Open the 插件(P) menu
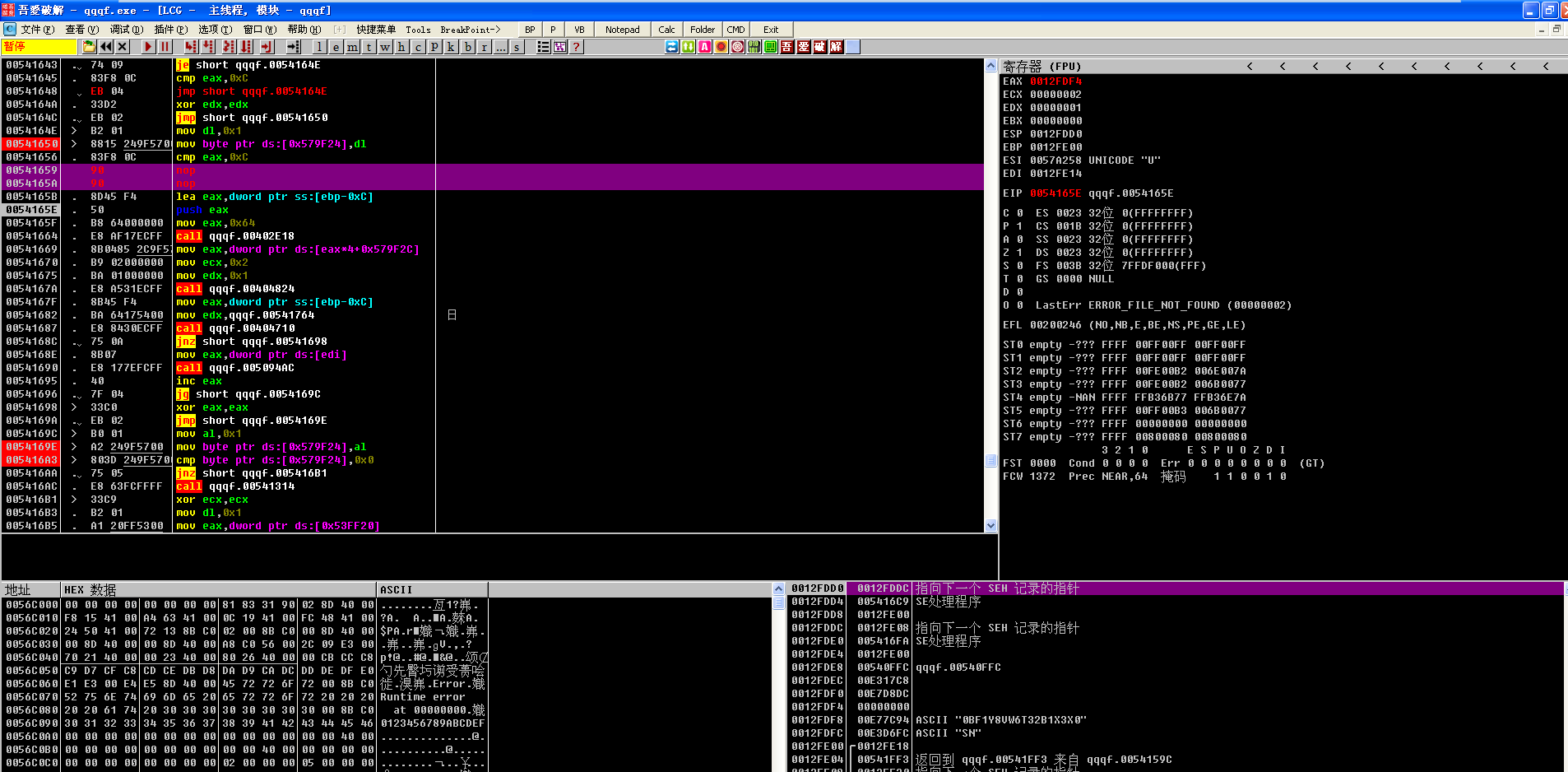The width and height of the screenshot is (1568, 772). [171, 30]
